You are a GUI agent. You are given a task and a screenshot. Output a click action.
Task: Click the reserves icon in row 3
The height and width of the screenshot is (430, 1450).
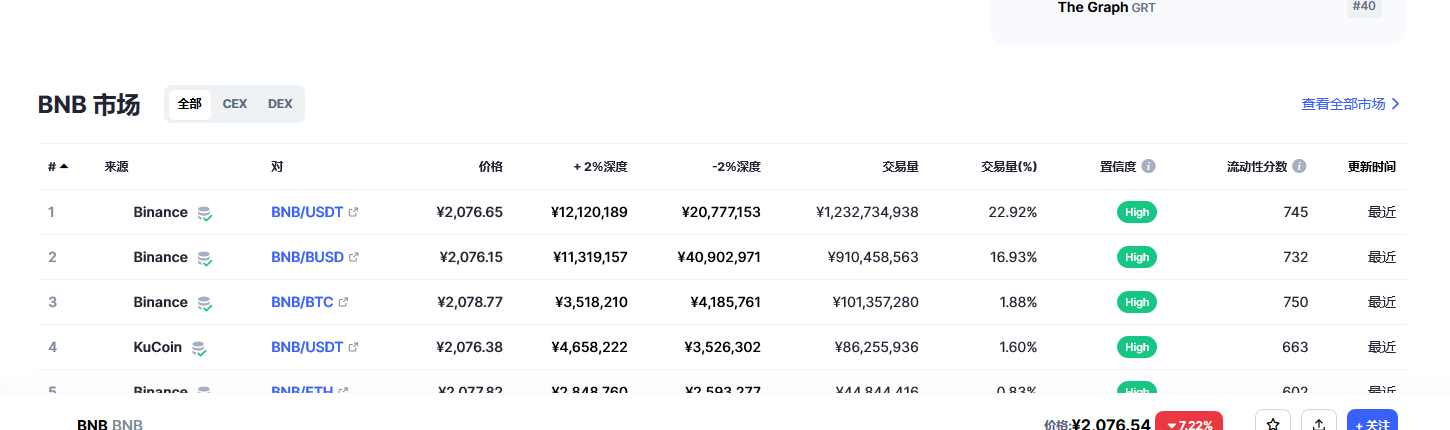tap(205, 303)
